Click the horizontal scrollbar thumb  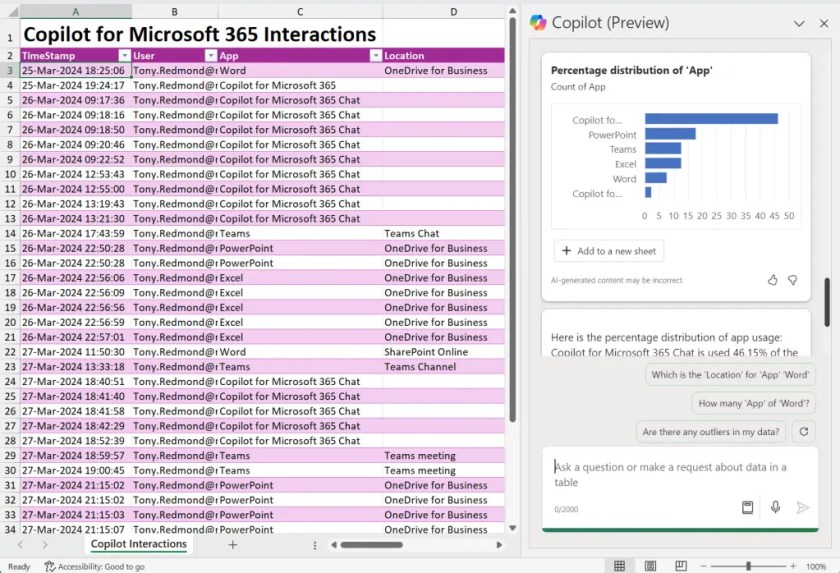pyautogui.click(x=372, y=545)
